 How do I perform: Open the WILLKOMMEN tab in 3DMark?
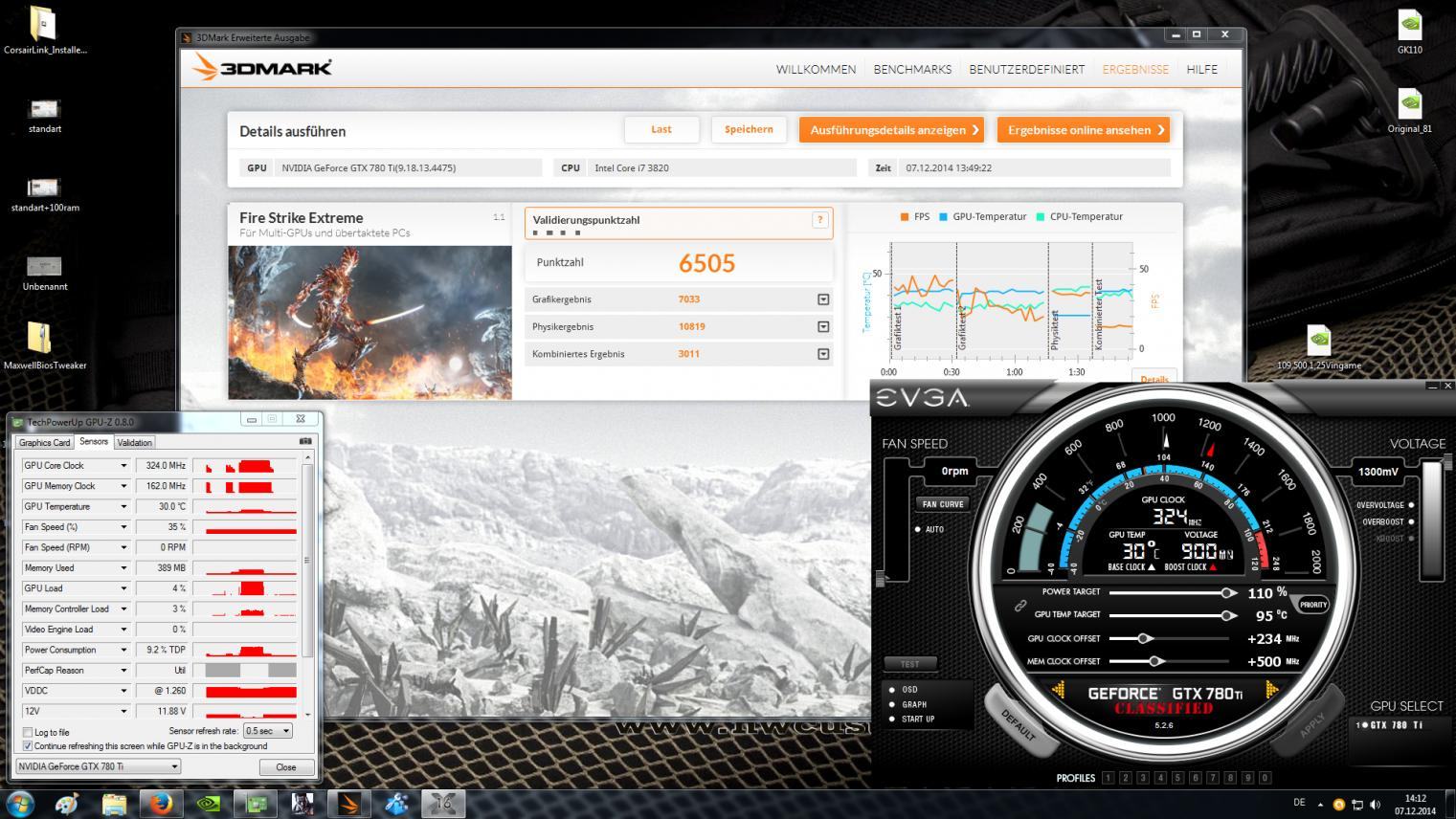tap(816, 69)
